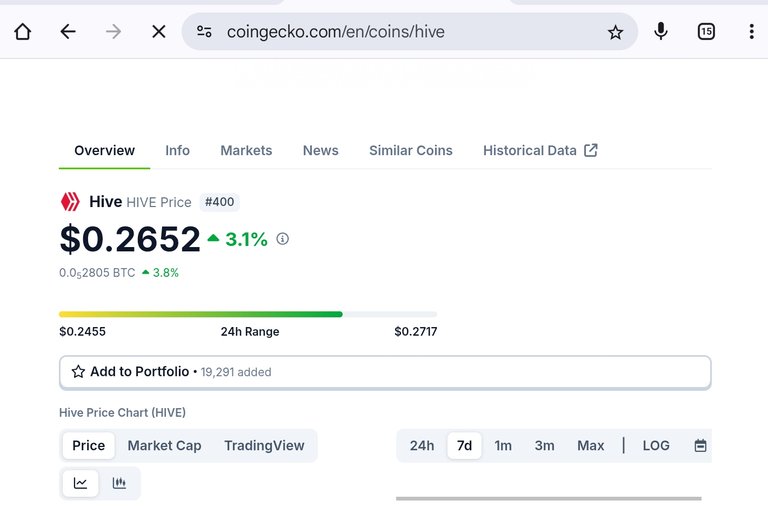
Task: Open the Similar Coins tab
Action: pyautogui.click(x=410, y=150)
